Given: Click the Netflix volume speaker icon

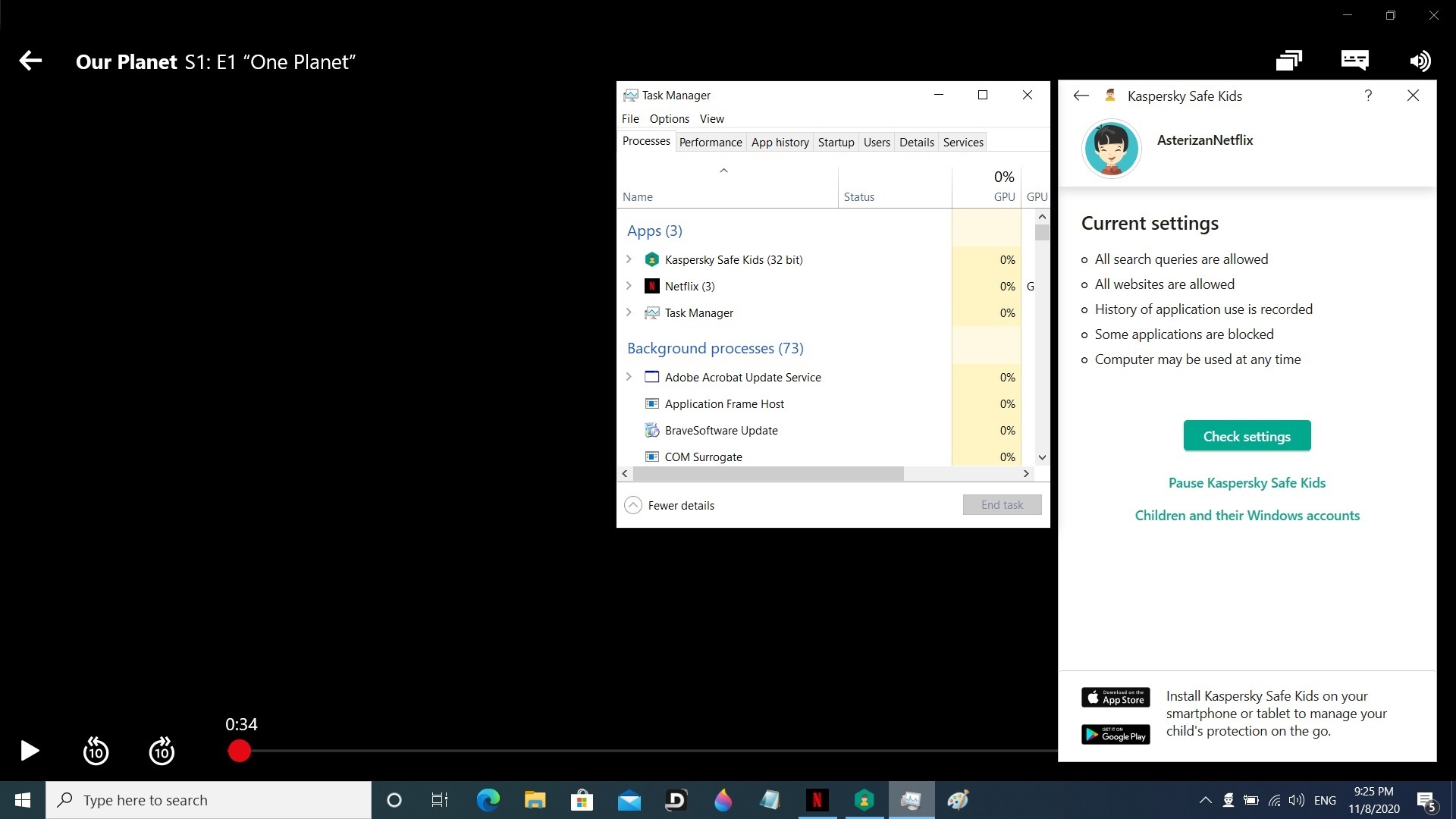Looking at the screenshot, I should pos(1420,61).
